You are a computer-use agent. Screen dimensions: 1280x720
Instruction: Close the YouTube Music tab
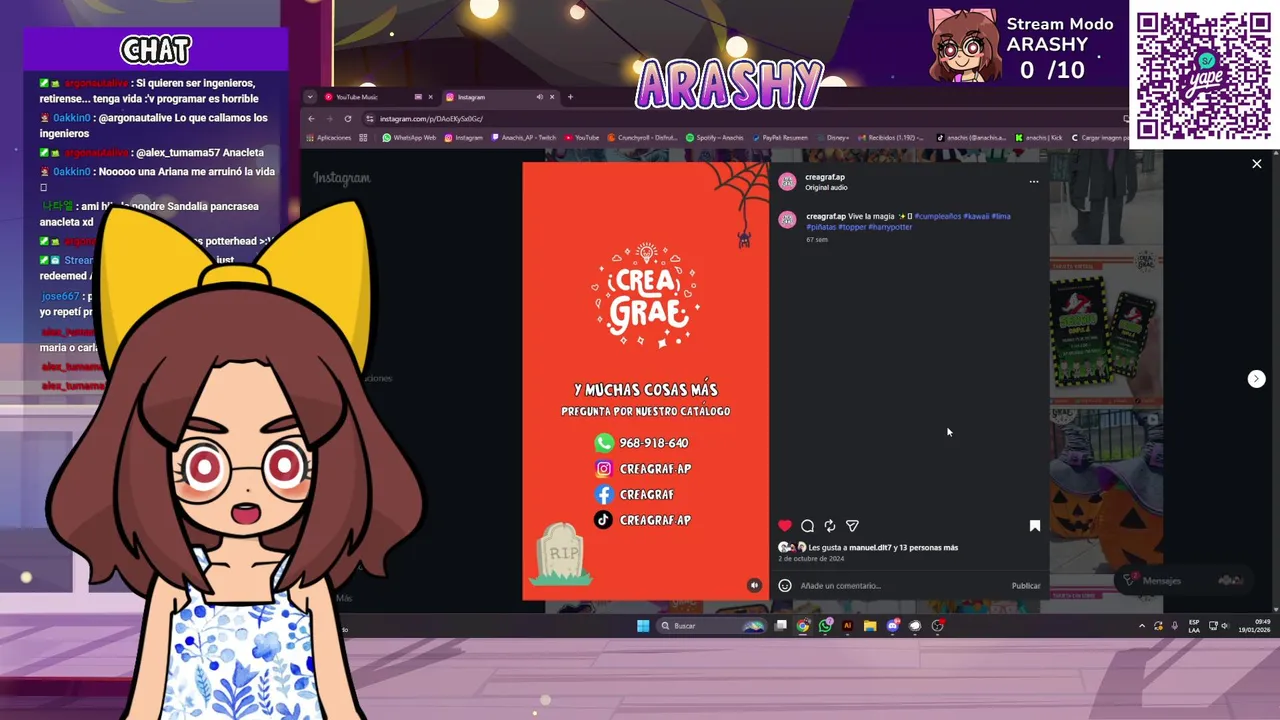click(431, 97)
